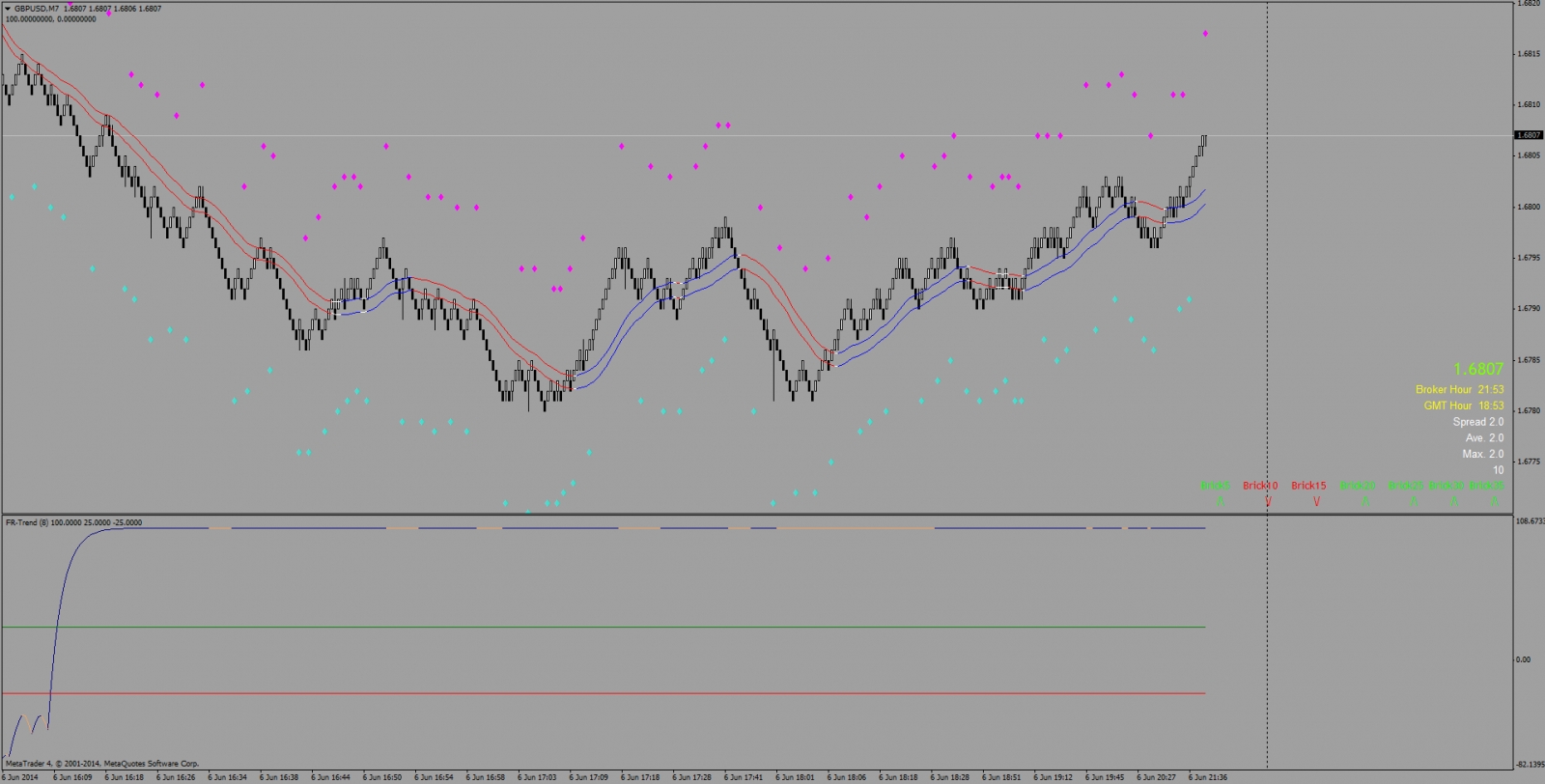Viewport: 1545px width, 784px height.
Task: Click the green Brick20 up arrow
Action: (x=1364, y=501)
